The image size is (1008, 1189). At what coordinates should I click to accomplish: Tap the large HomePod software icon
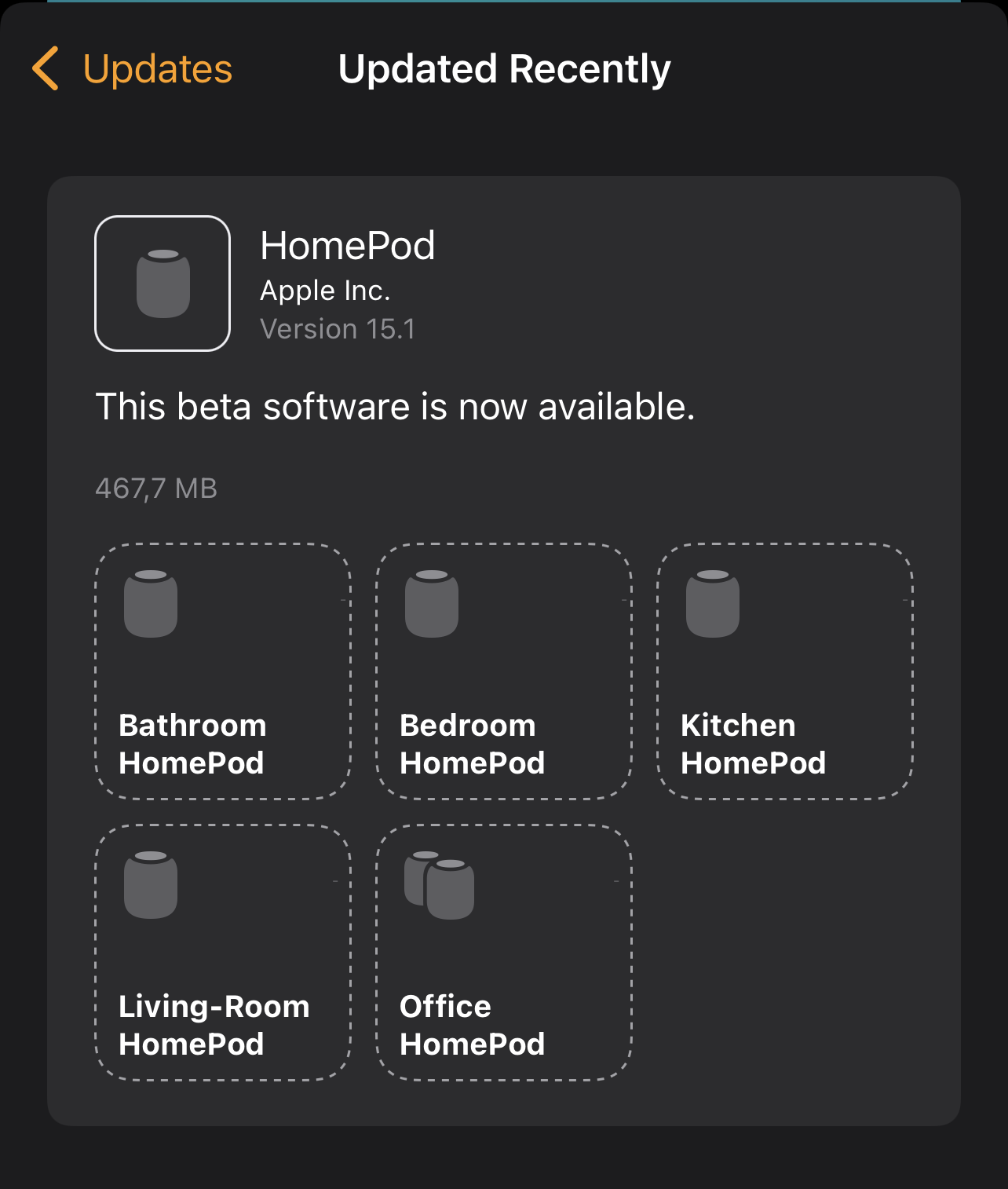(163, 284)
